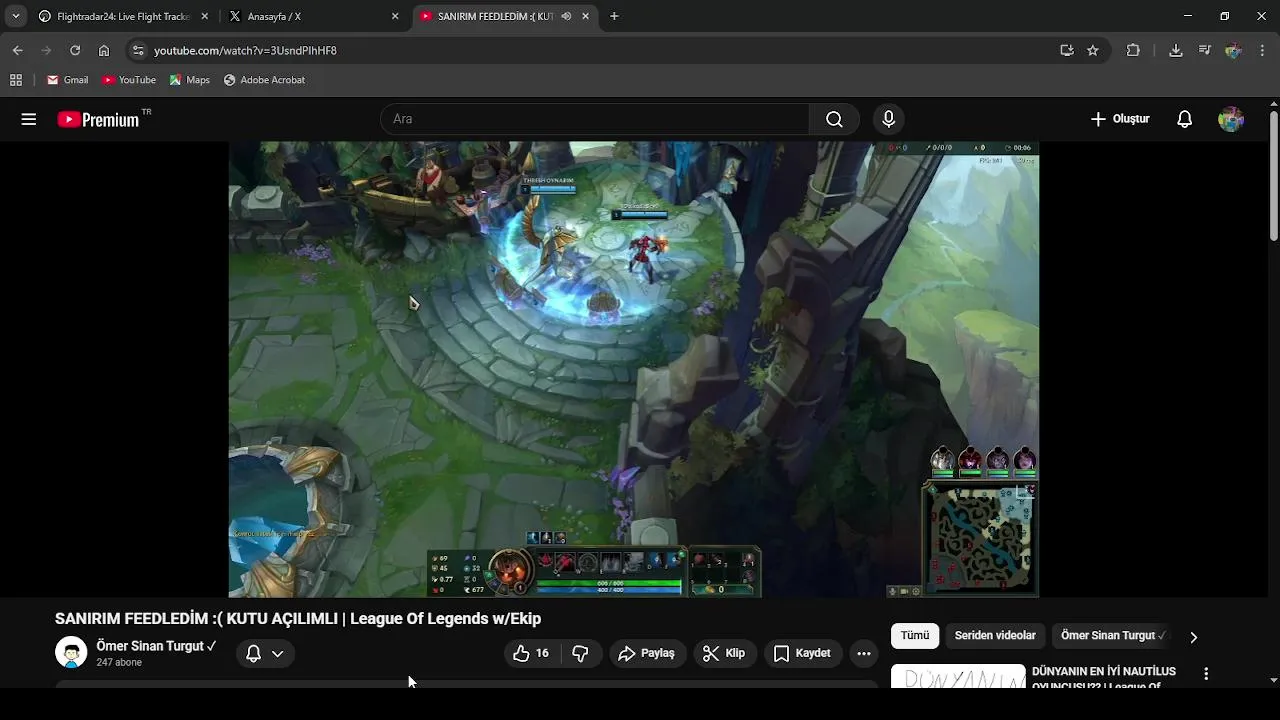This screenshot has height=720, width=1280.
Task: Open the YouTube bookmark
Action: click(129, 80)
